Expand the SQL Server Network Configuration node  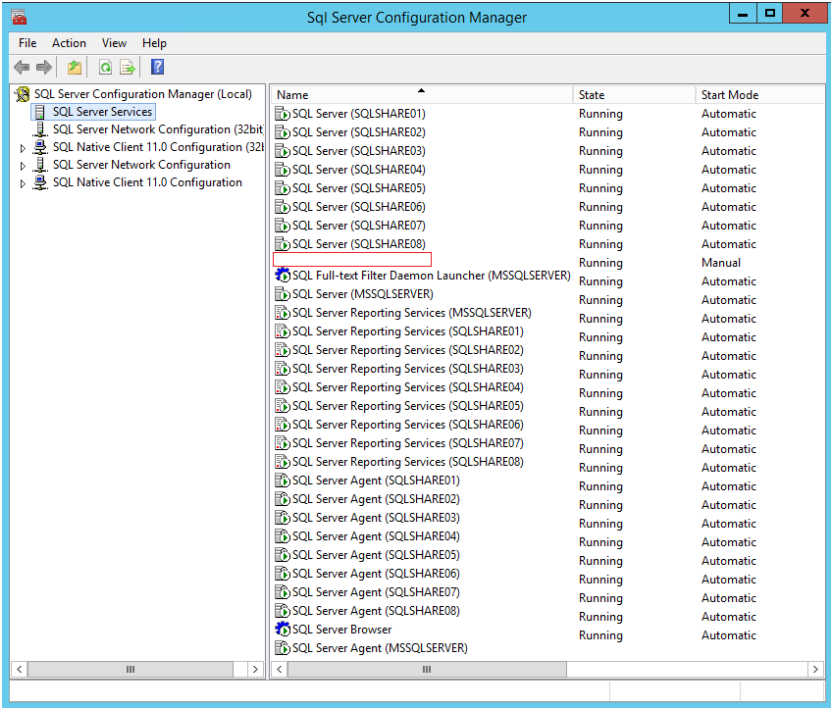pyautogui.click(x=22, y=166)
